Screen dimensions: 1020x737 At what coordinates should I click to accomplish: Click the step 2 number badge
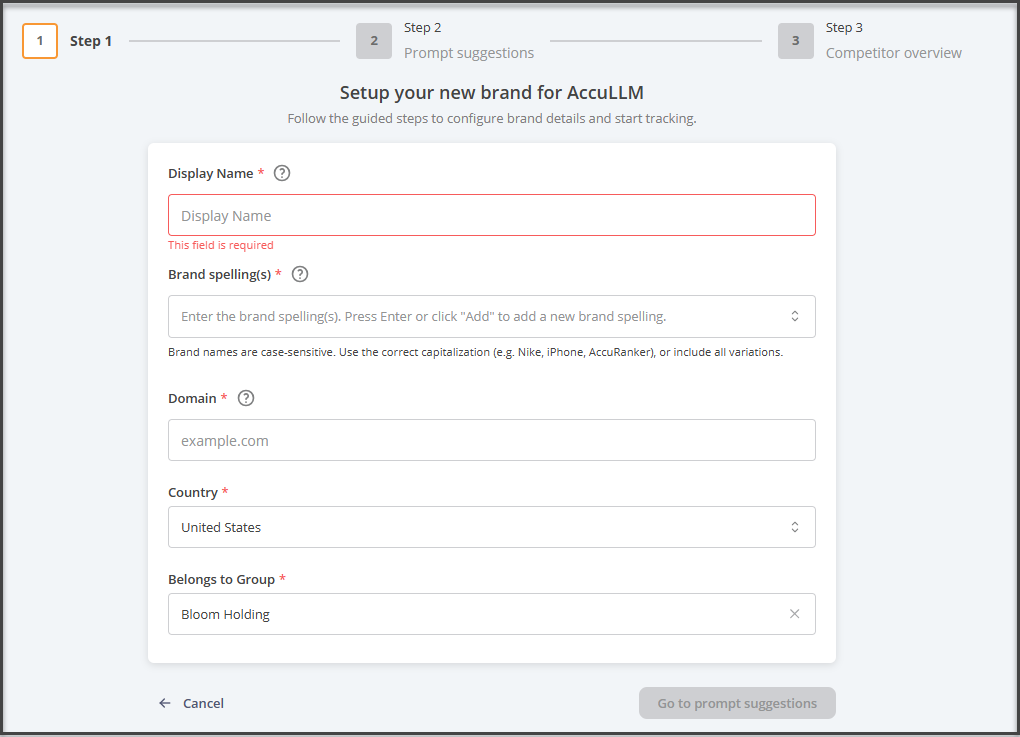point(374,41)
